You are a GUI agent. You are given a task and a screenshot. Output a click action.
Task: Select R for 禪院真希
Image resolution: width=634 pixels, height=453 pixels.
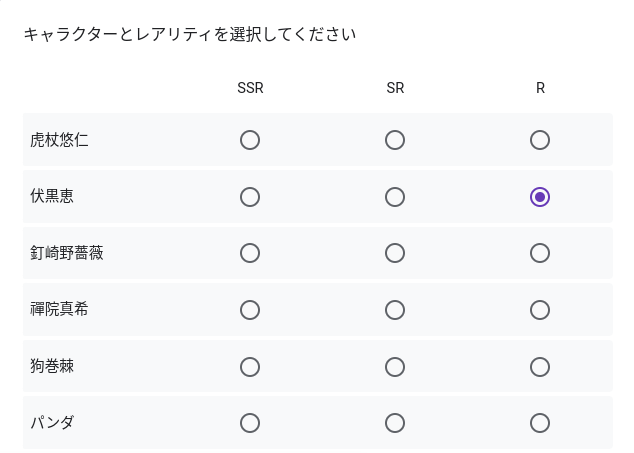[540, 310]
